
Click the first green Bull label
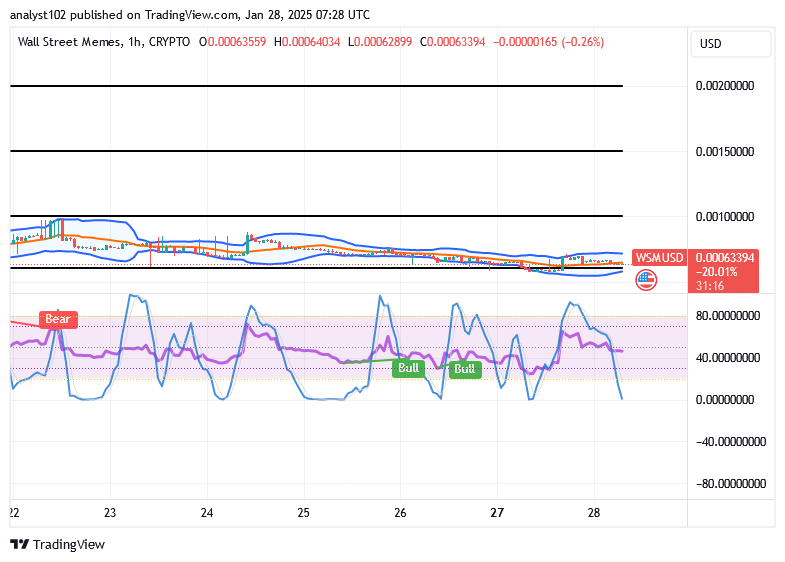409,368
